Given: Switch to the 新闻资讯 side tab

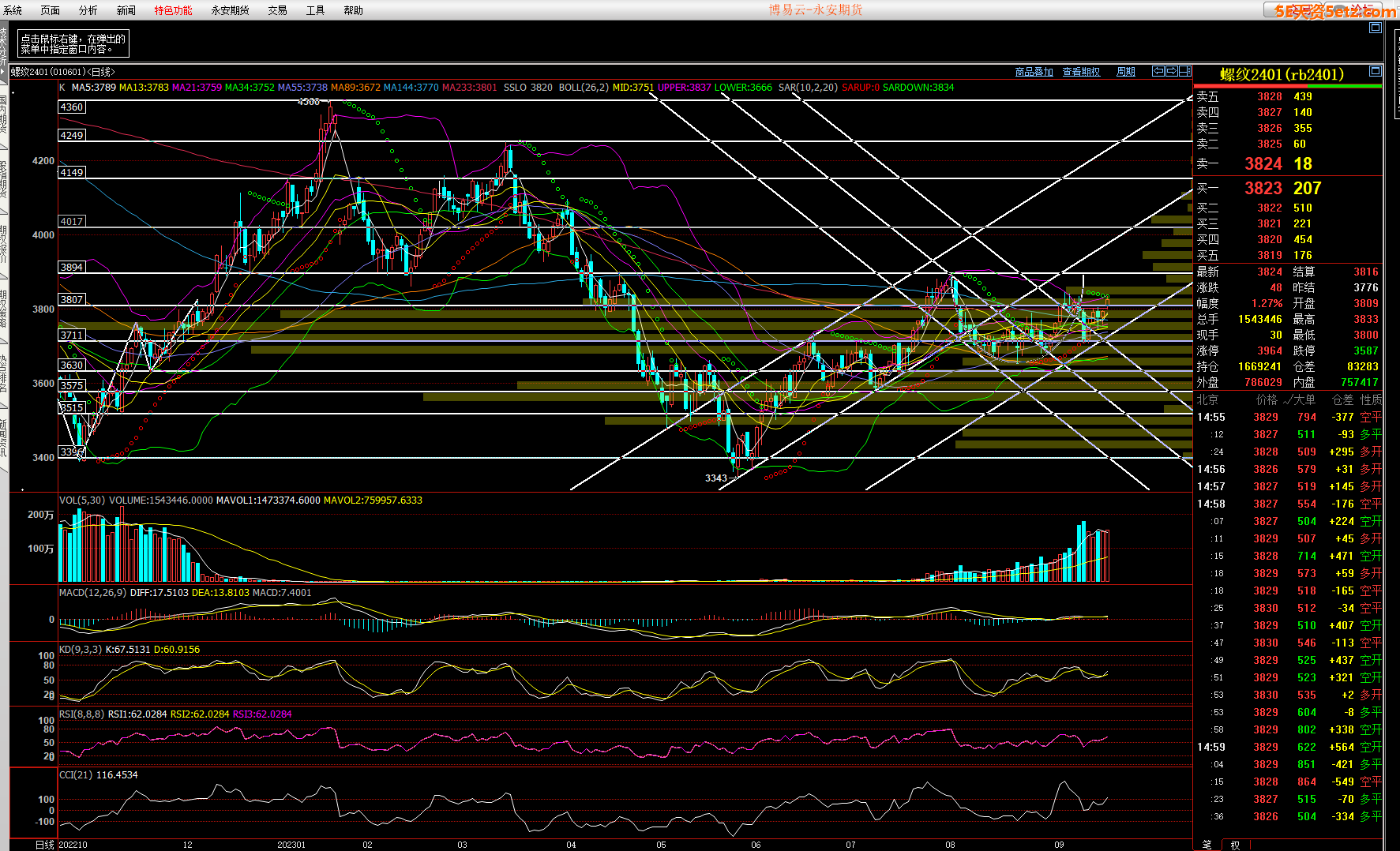Looking at the screenshot, I should coord(4,439).
